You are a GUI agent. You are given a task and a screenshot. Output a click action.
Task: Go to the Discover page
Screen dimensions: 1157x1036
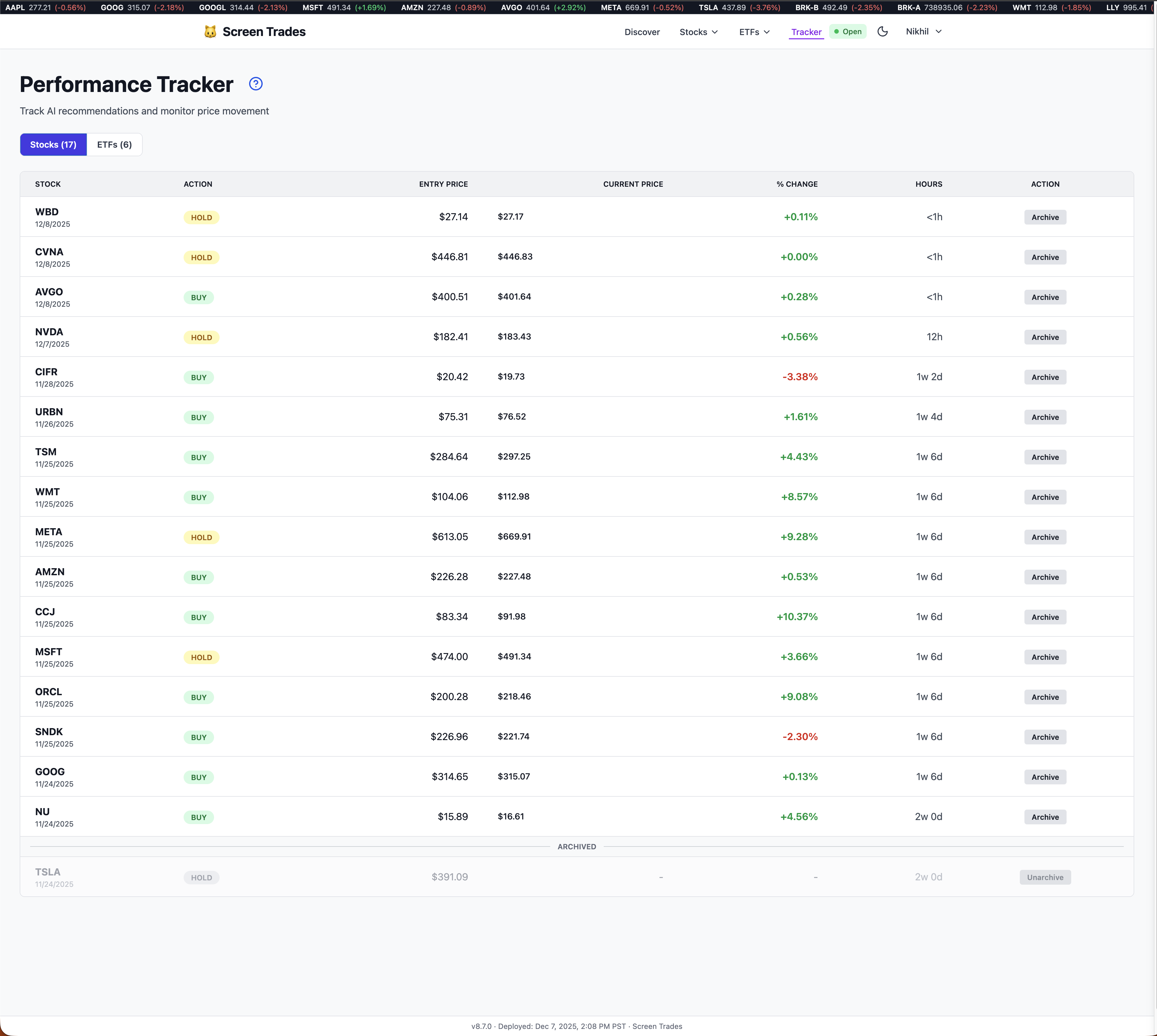(x=642, y=32)
